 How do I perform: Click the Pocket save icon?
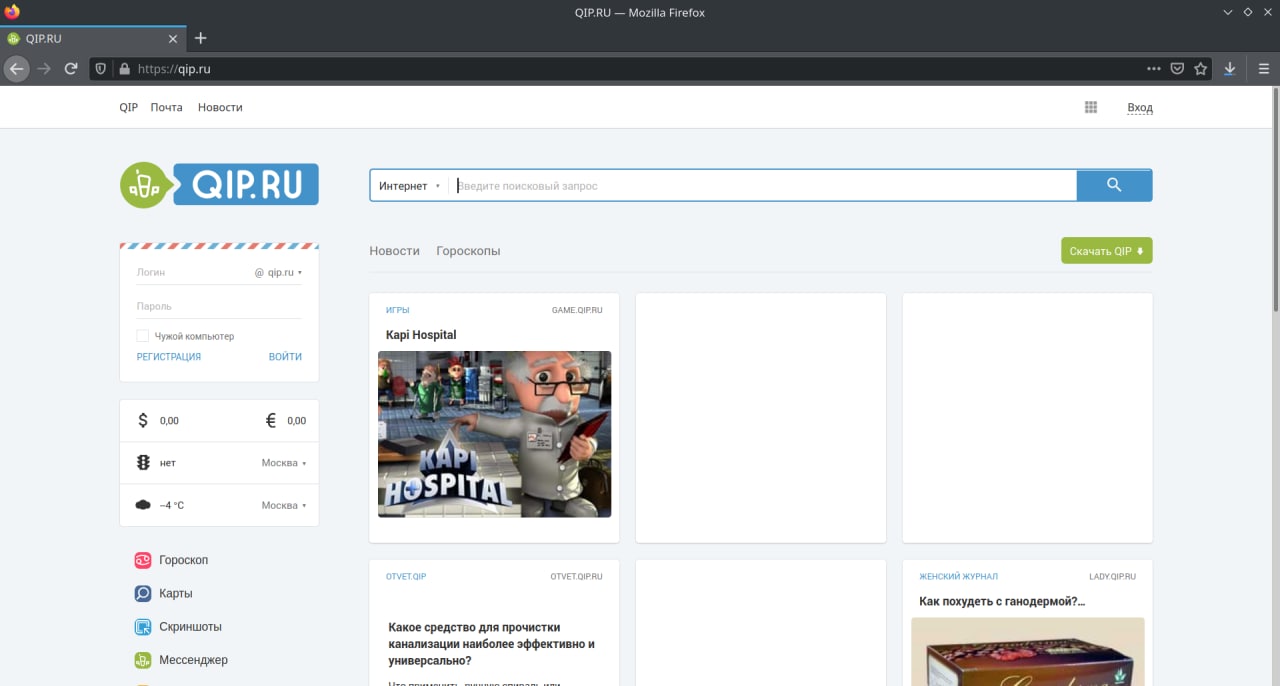pyautogui.click(x=1177, y=69)
